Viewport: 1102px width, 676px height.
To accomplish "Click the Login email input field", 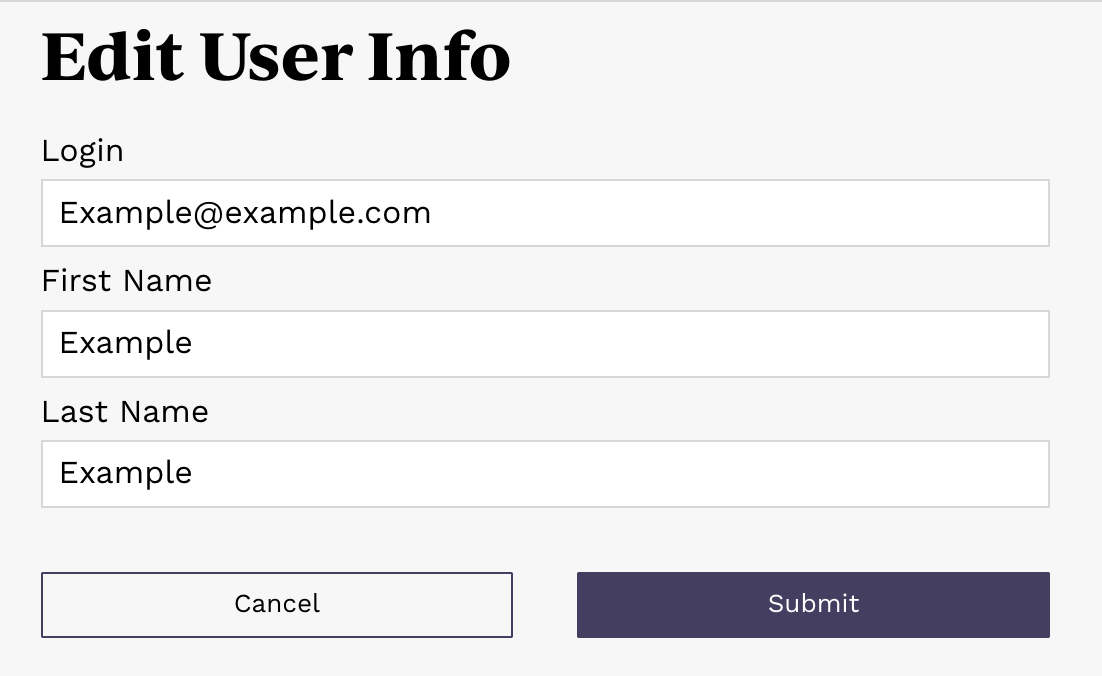I will click(x=545, y=213).
